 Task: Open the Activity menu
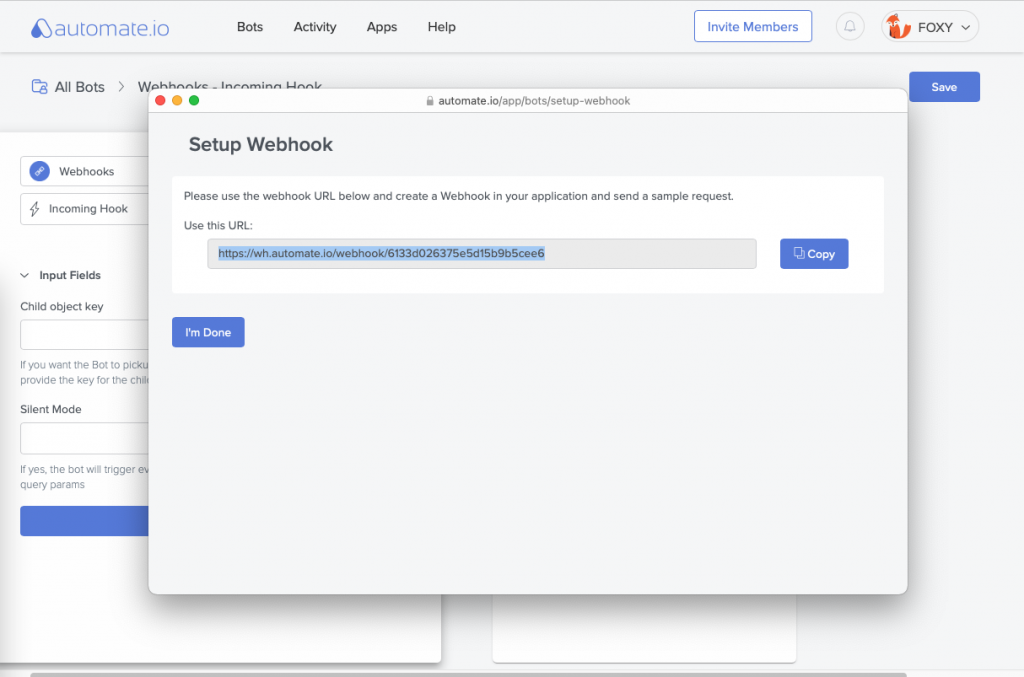pyautogui.click(x=315, y=27)
